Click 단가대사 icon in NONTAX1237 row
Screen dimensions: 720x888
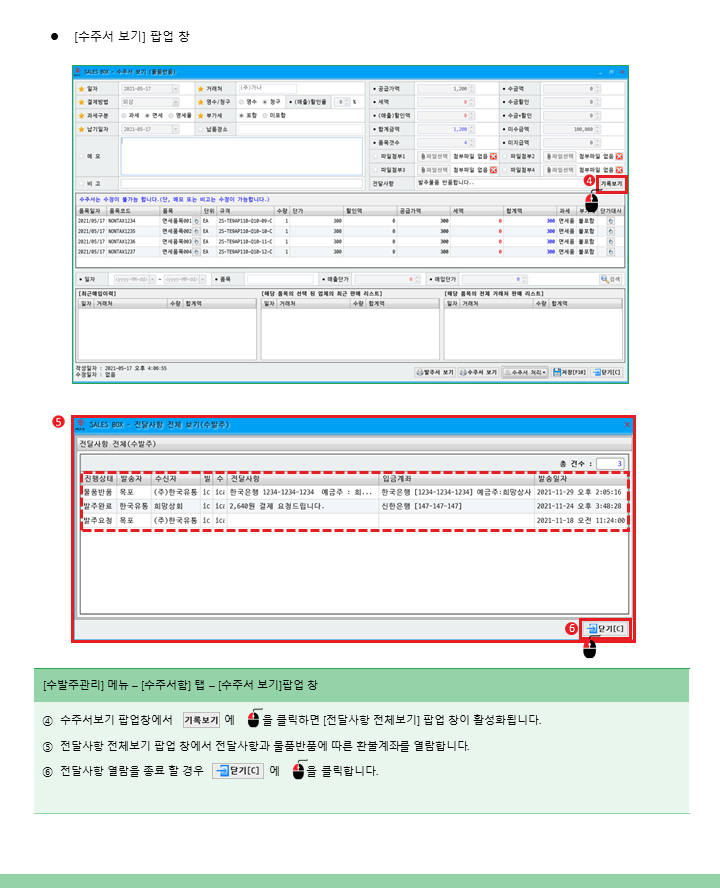click(611, 251)
